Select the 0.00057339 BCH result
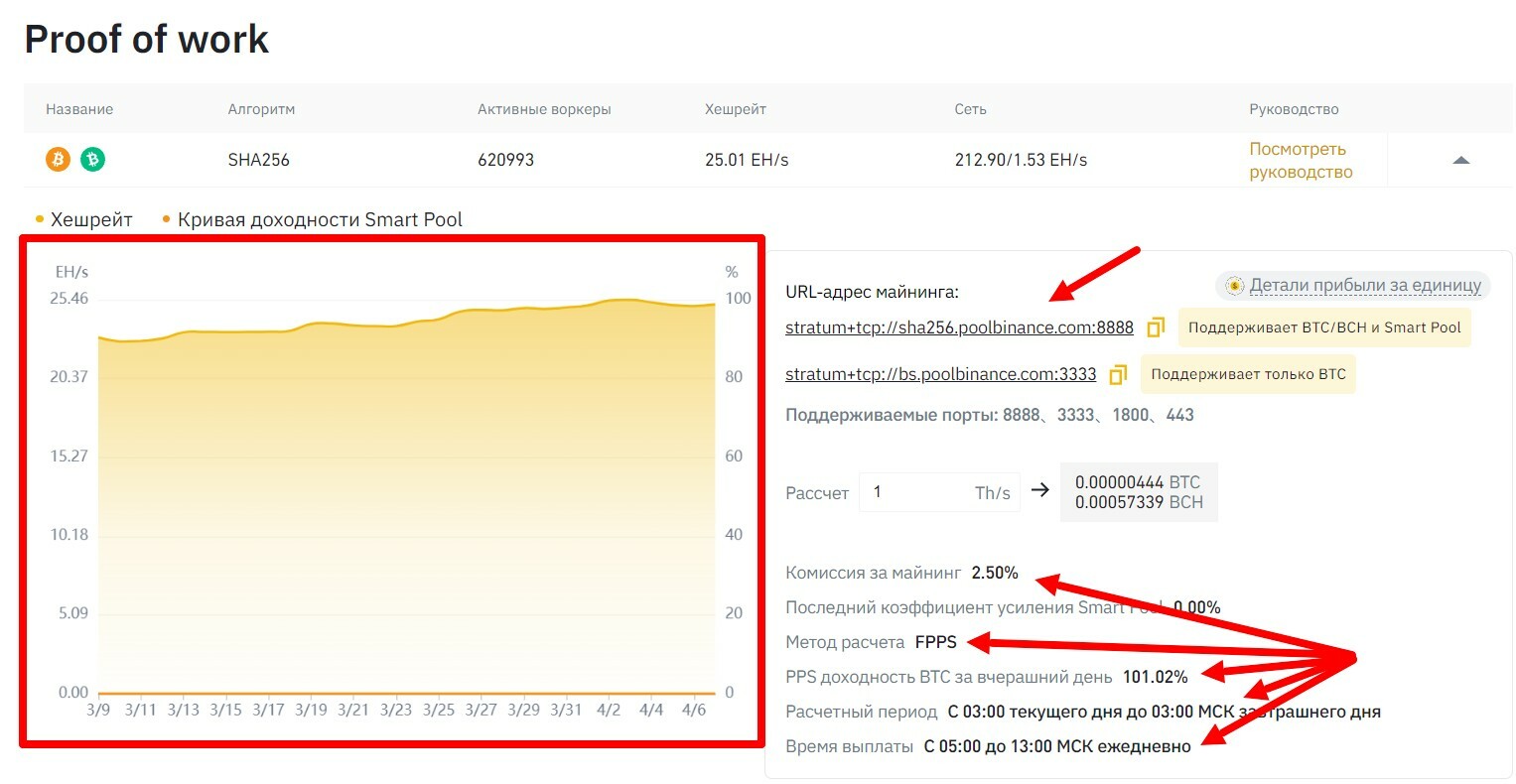Image resolution: width=1516 pixels, height=784 pixels. coord(1139,502)
